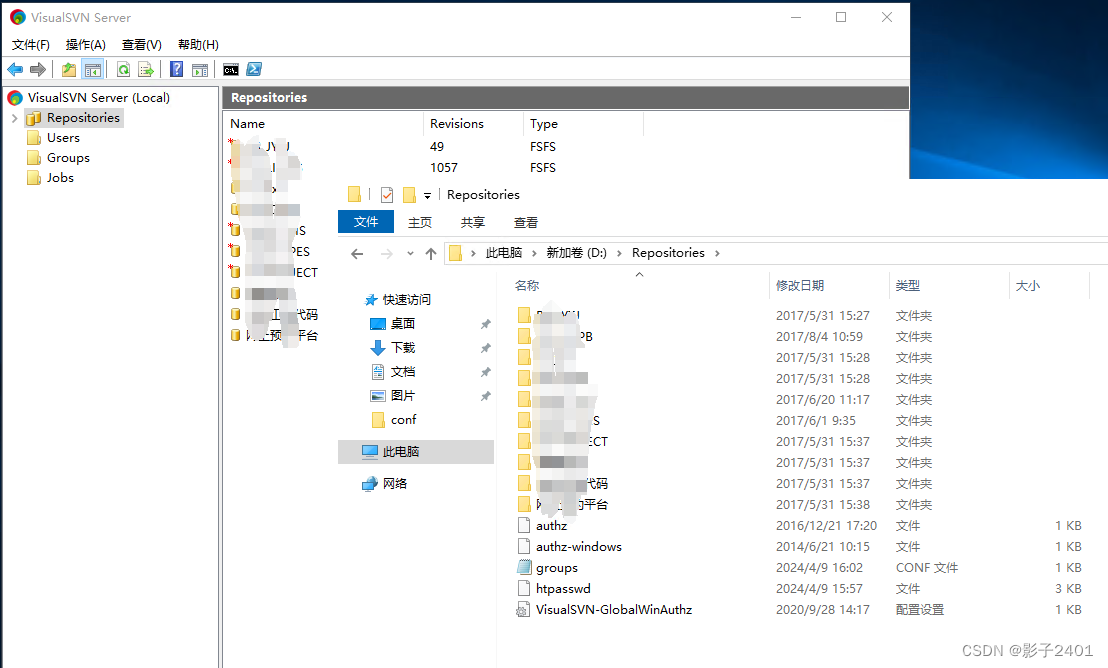
Task: Open recent locations dropdown in Explorer
Action: coord(410,254)
